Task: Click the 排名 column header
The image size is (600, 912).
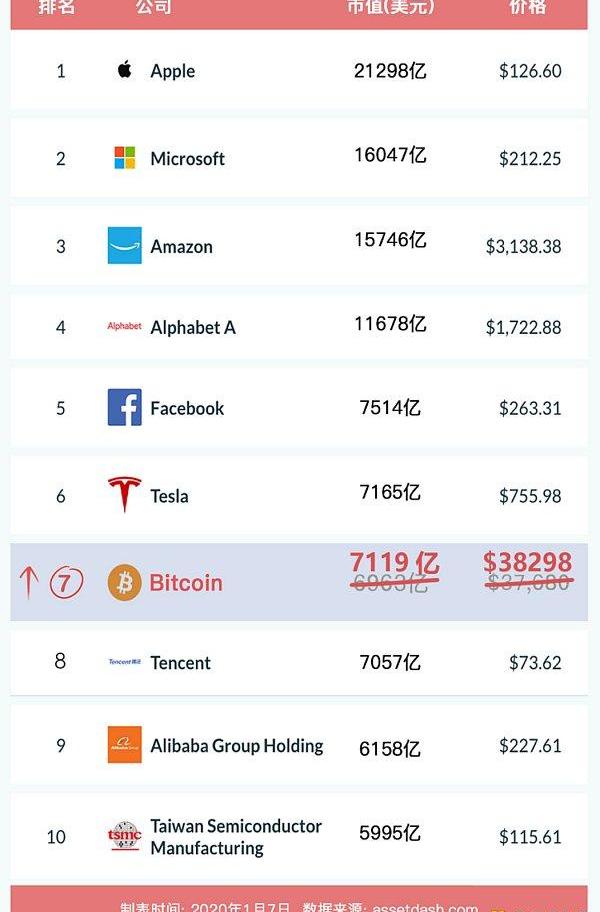Action: tap(57, 8)
